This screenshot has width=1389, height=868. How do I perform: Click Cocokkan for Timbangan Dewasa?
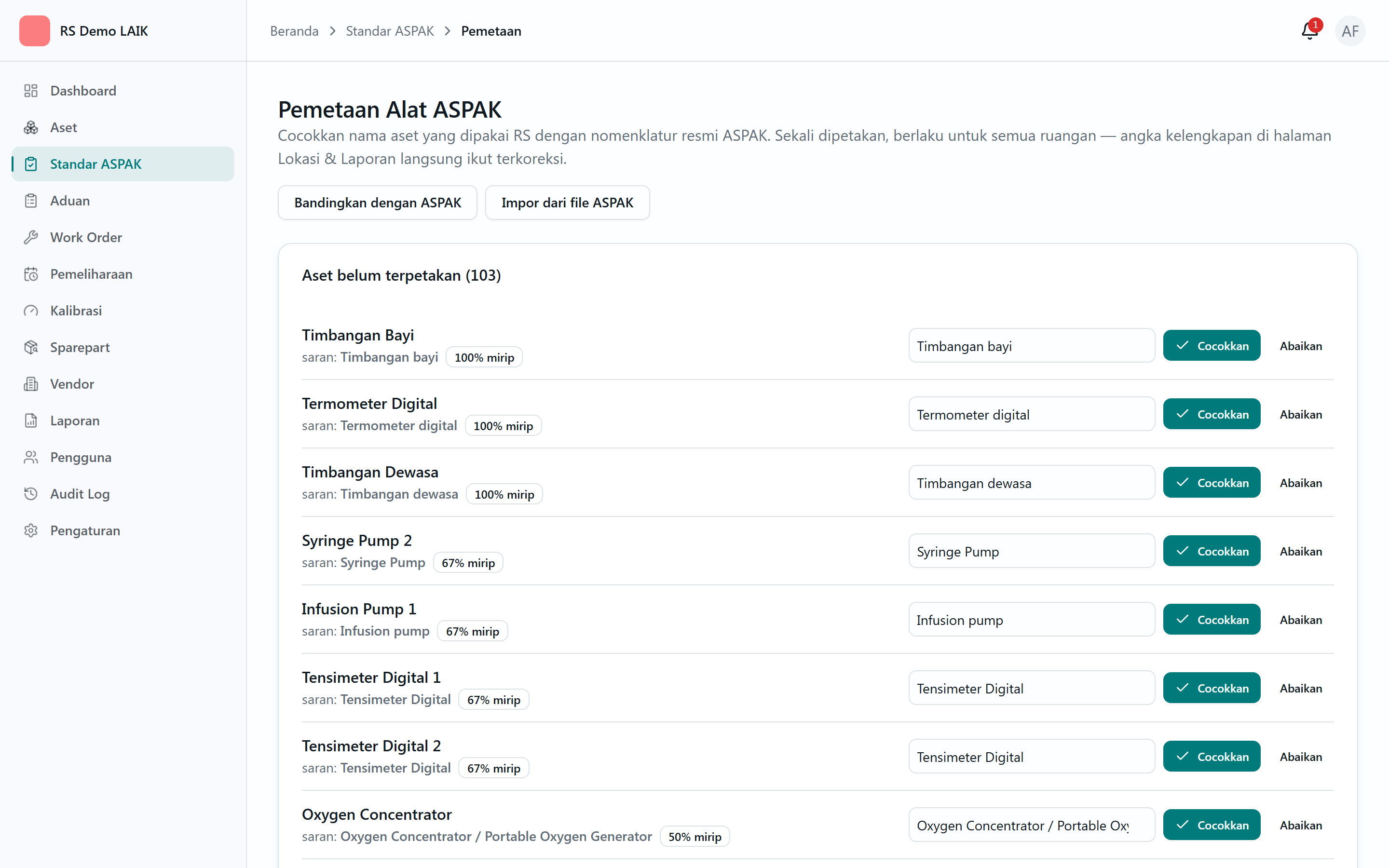pyautogui.click(x=1212, y=482)
